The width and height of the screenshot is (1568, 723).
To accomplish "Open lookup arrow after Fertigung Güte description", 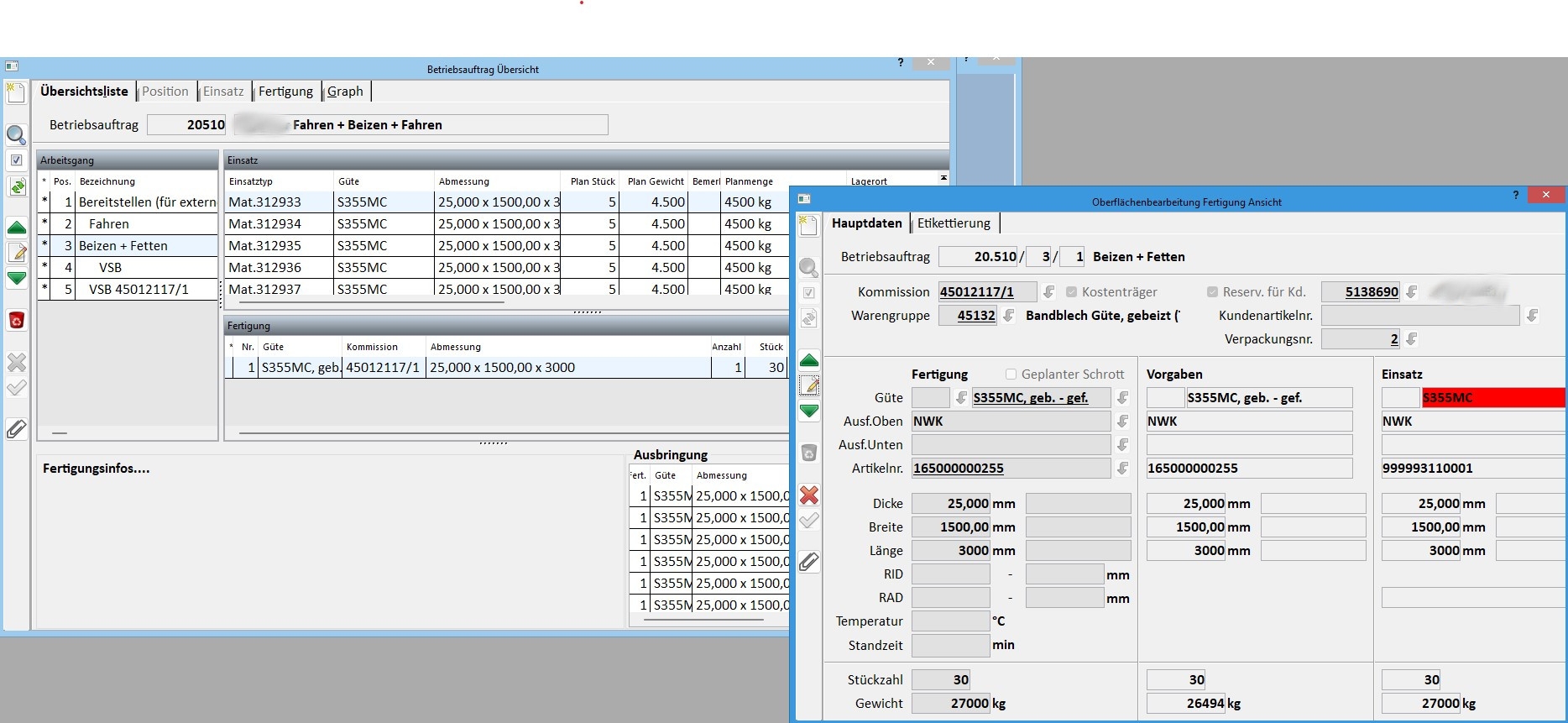I will coord(1123,398).
